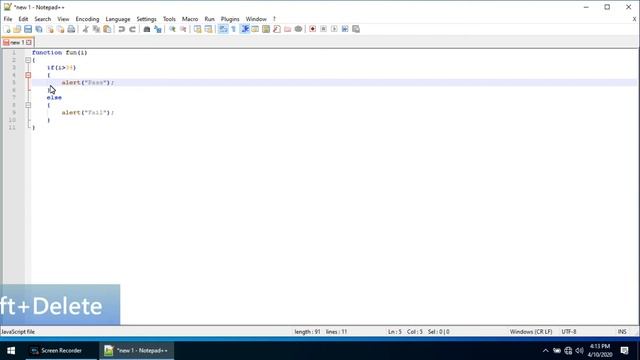
Task: Open the Edit menu
Action: tap(23, 19)
